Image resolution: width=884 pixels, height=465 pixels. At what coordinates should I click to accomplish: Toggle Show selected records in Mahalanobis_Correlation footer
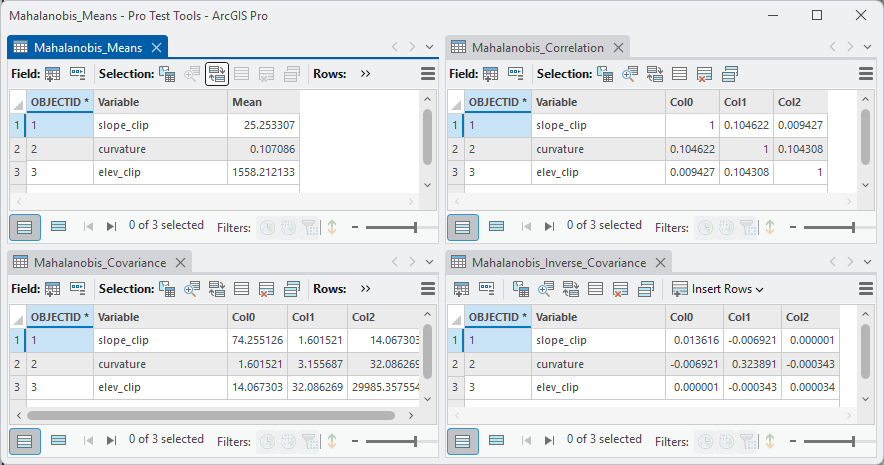coord(497,227)
